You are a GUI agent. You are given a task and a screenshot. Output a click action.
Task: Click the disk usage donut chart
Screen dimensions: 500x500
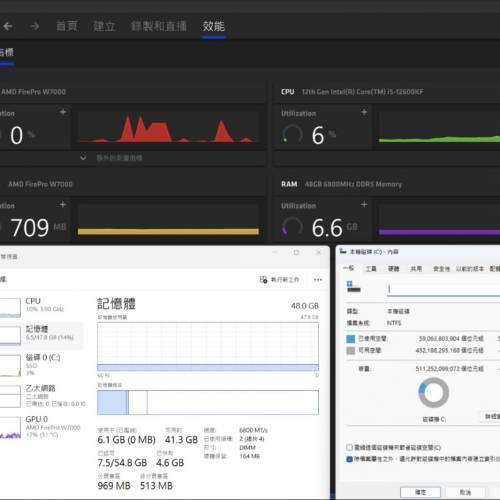click(x=433, y=393)
